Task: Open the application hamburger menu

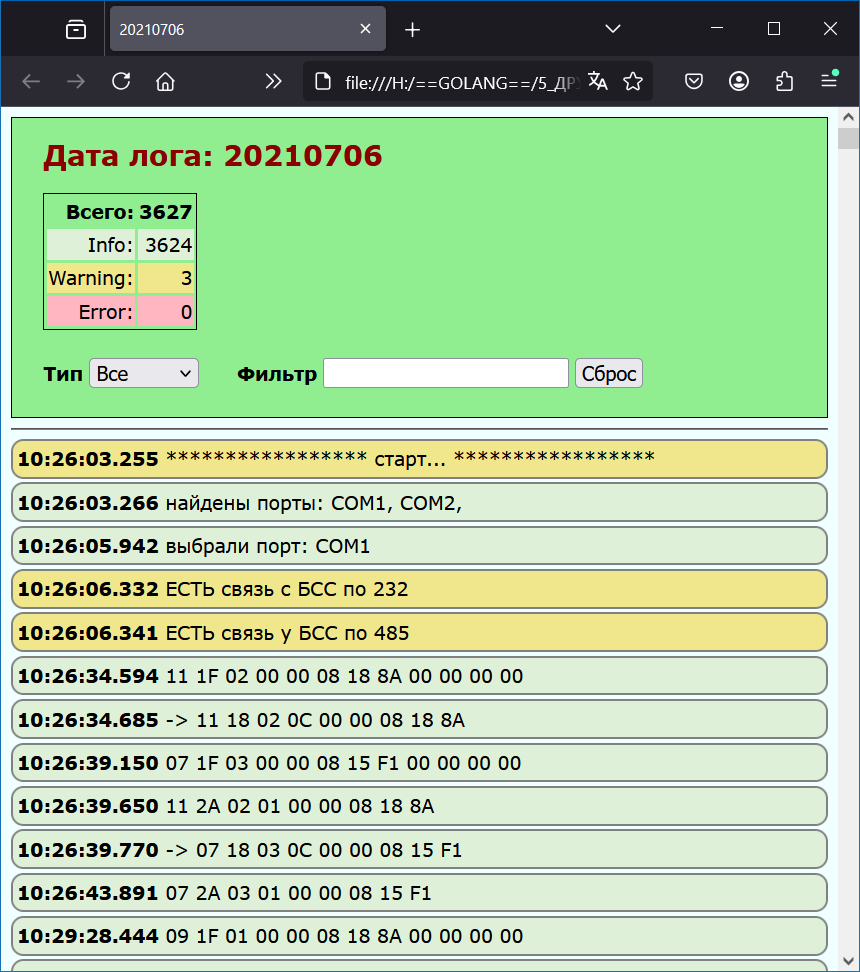Action: pyautogui.click(x=830, y=80)
